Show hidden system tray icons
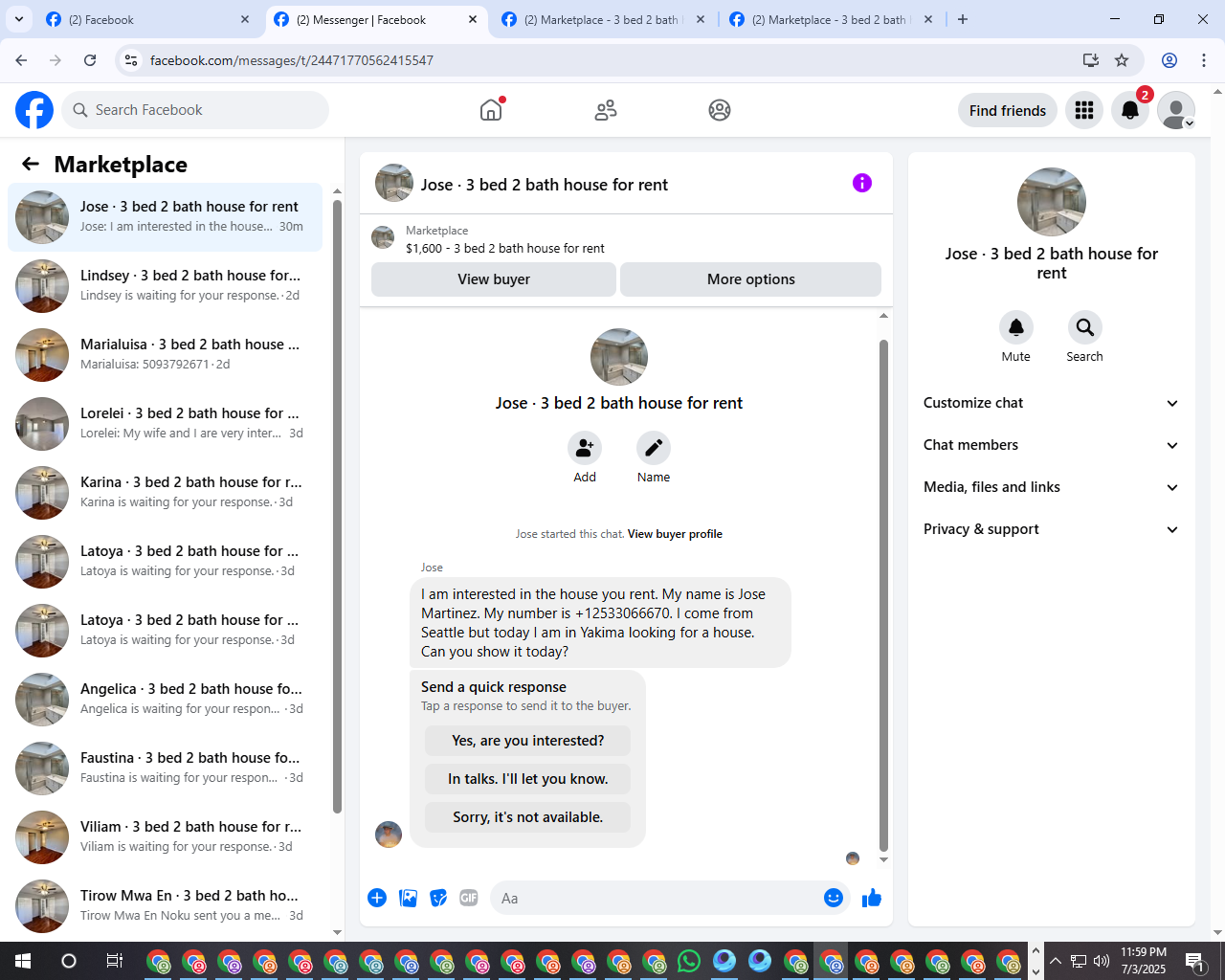 point(1056,961)
